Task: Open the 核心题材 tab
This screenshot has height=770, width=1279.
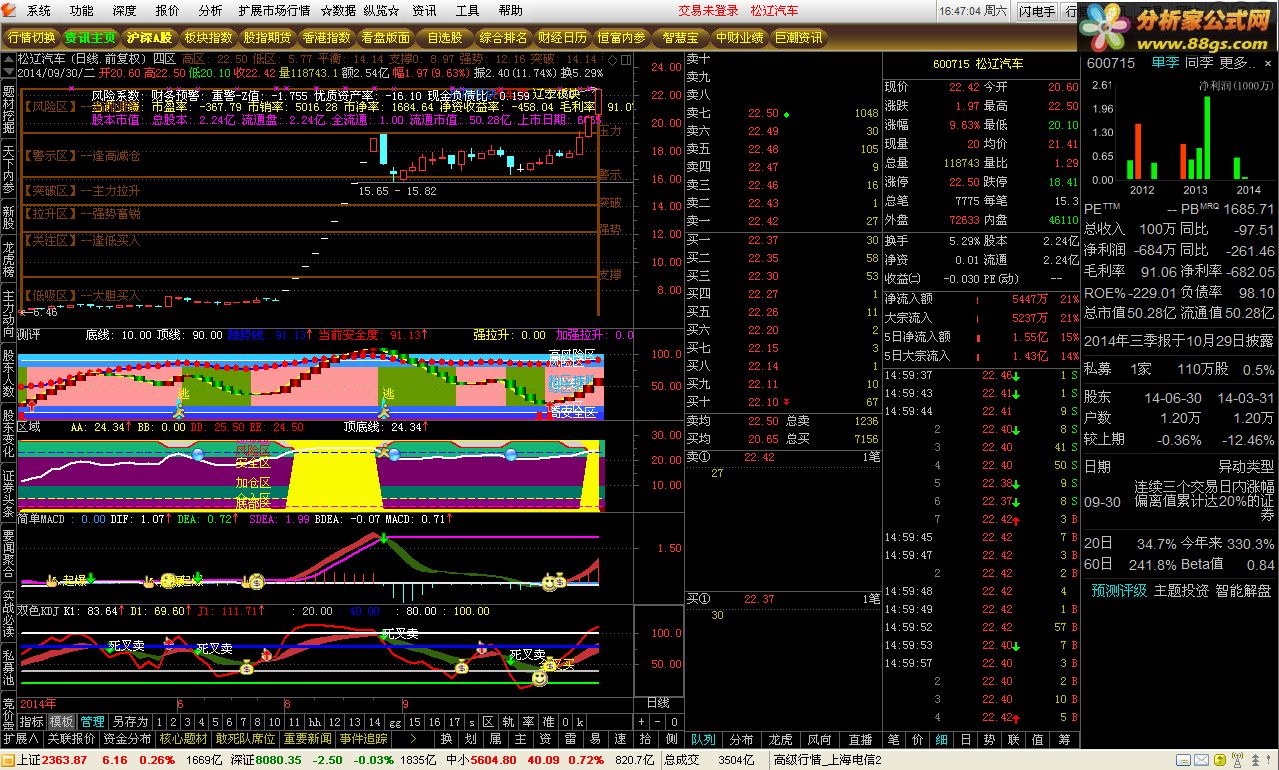Action: click(x=184, y=739)
